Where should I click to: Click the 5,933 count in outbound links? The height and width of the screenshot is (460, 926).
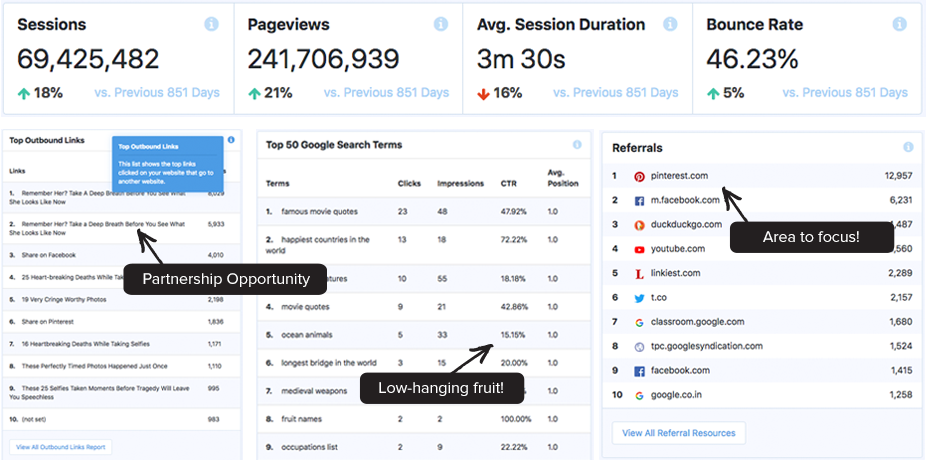[x=216, y=224]
